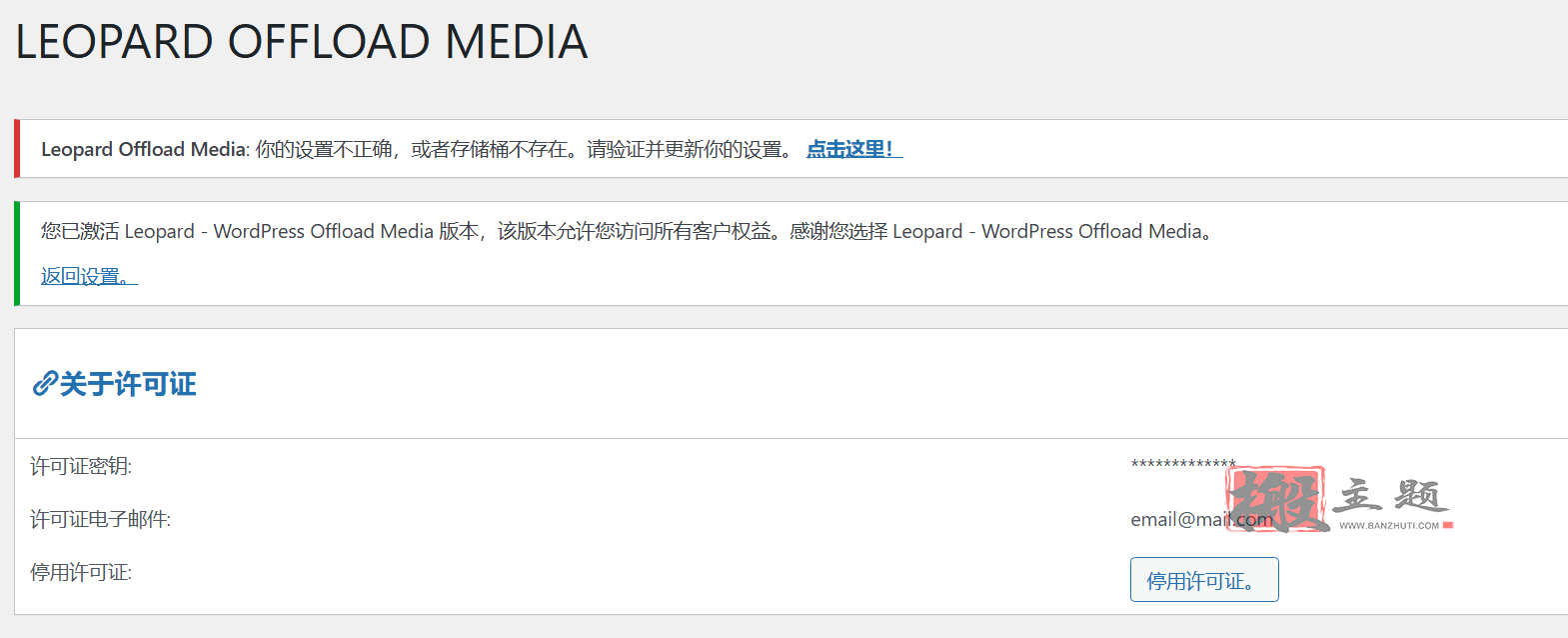
Task: Click the masked license key asterisks
Action: (1183, 465)
